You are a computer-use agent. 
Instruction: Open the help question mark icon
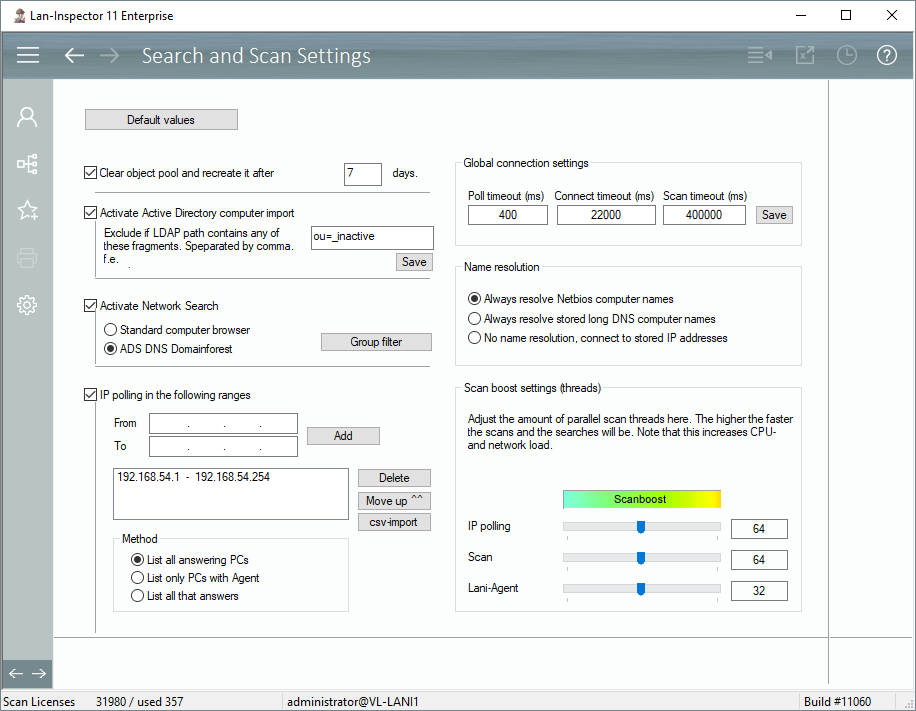(x=887, y=55)
